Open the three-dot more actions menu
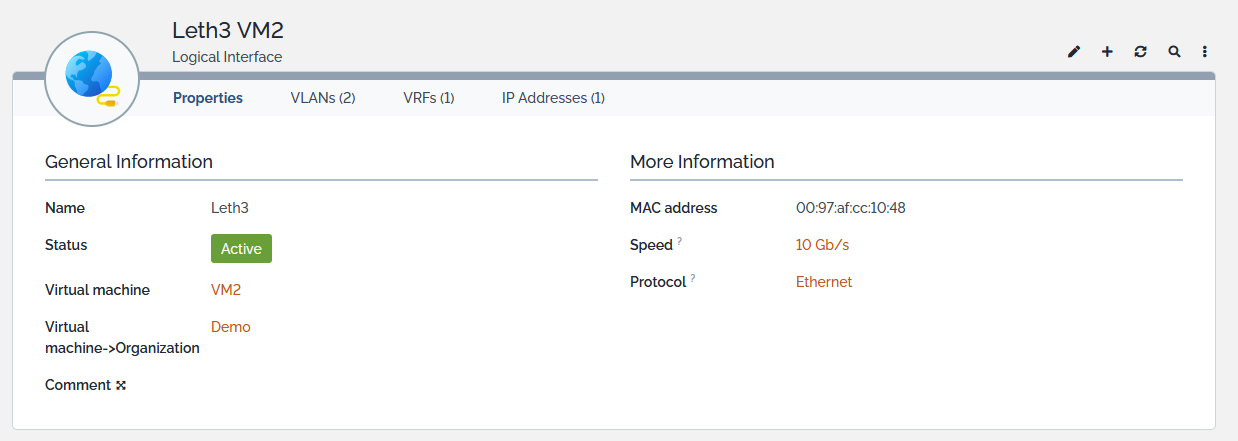Screen dimensions: 1238x441 (x=1205, y=51)
